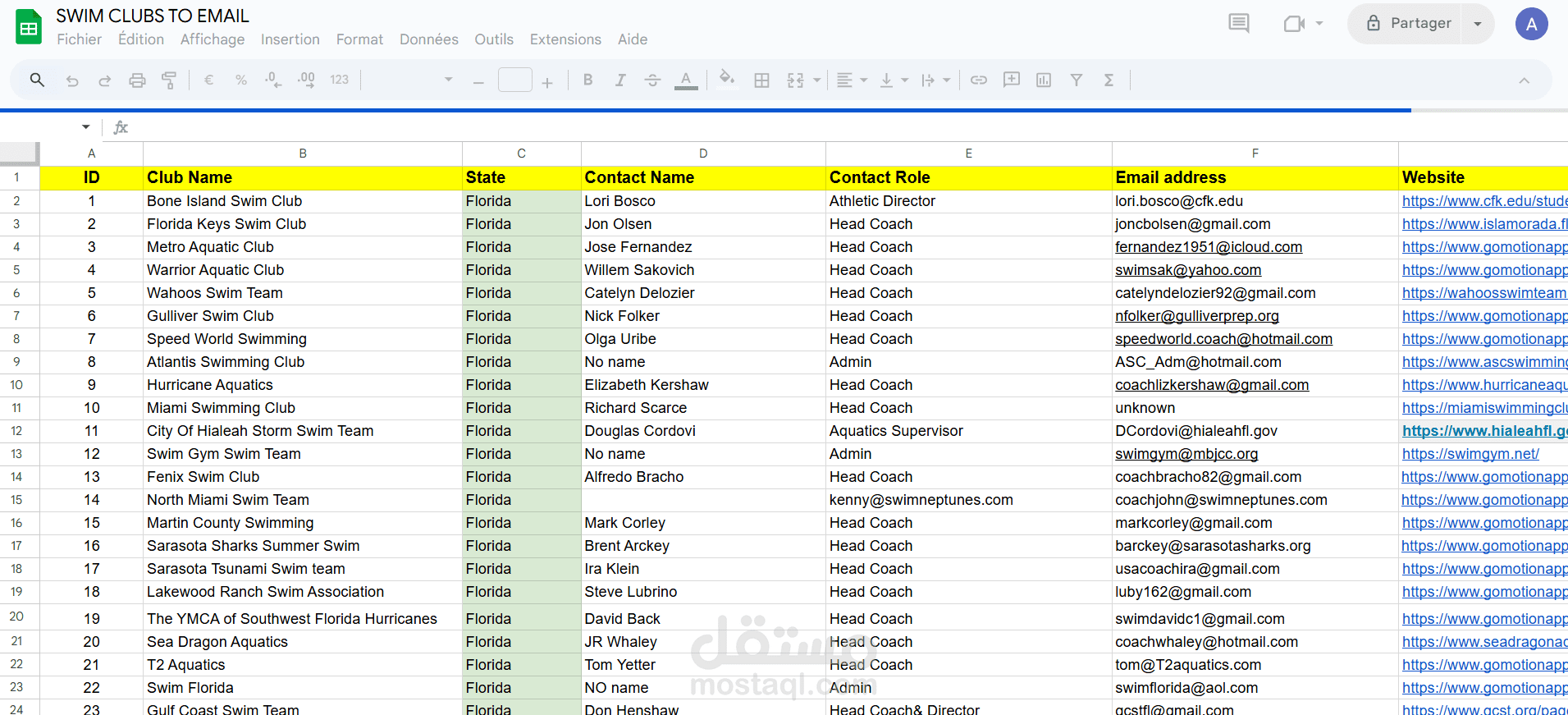Viewport: 1568px width, 715px height.
Task: Click the select-all corner box
Action: tap(20, 154)
